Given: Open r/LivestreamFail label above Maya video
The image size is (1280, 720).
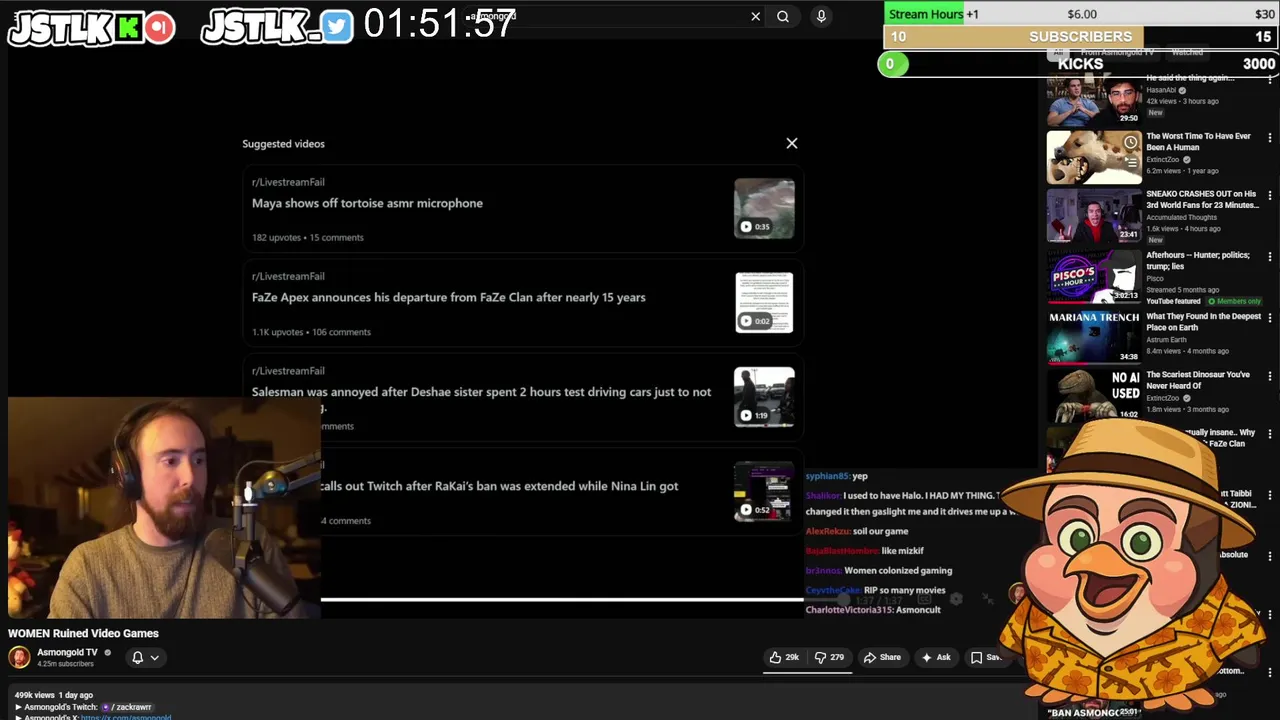Looking at the screenshot, I should (x=288, y=182).
